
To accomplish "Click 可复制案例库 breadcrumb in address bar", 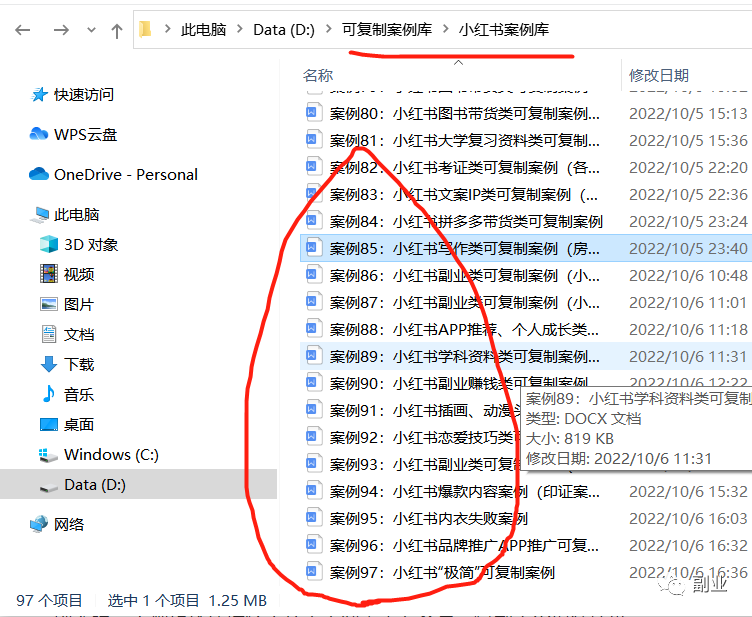I will (x=386, y=29).
